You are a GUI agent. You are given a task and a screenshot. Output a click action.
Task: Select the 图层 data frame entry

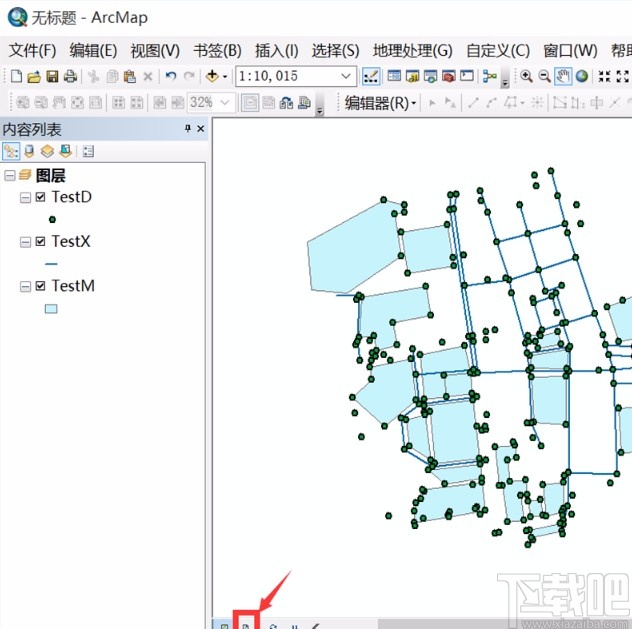coord(50,175)
